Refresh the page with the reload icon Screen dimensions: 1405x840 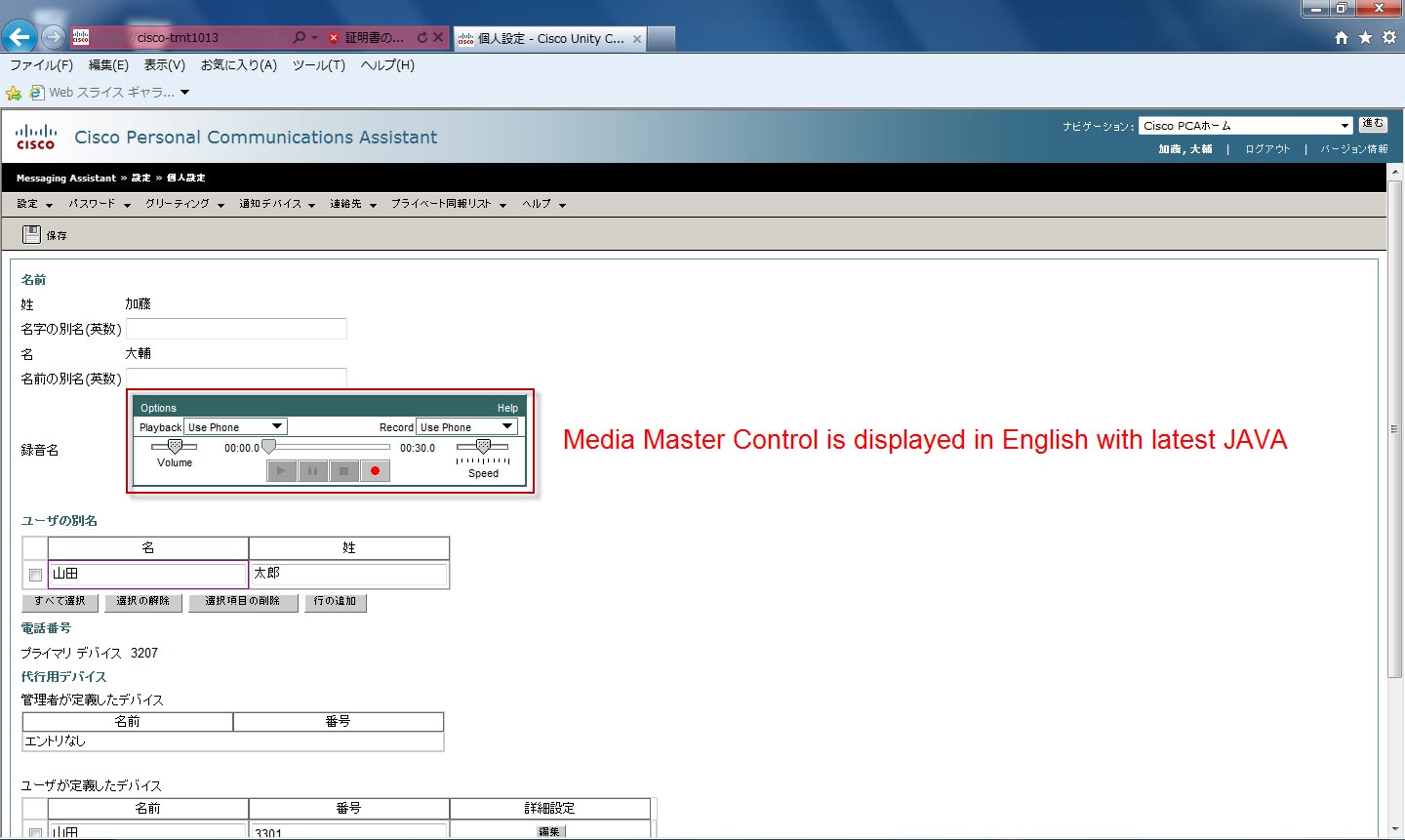pyautogui.click(x=422, y=38)
